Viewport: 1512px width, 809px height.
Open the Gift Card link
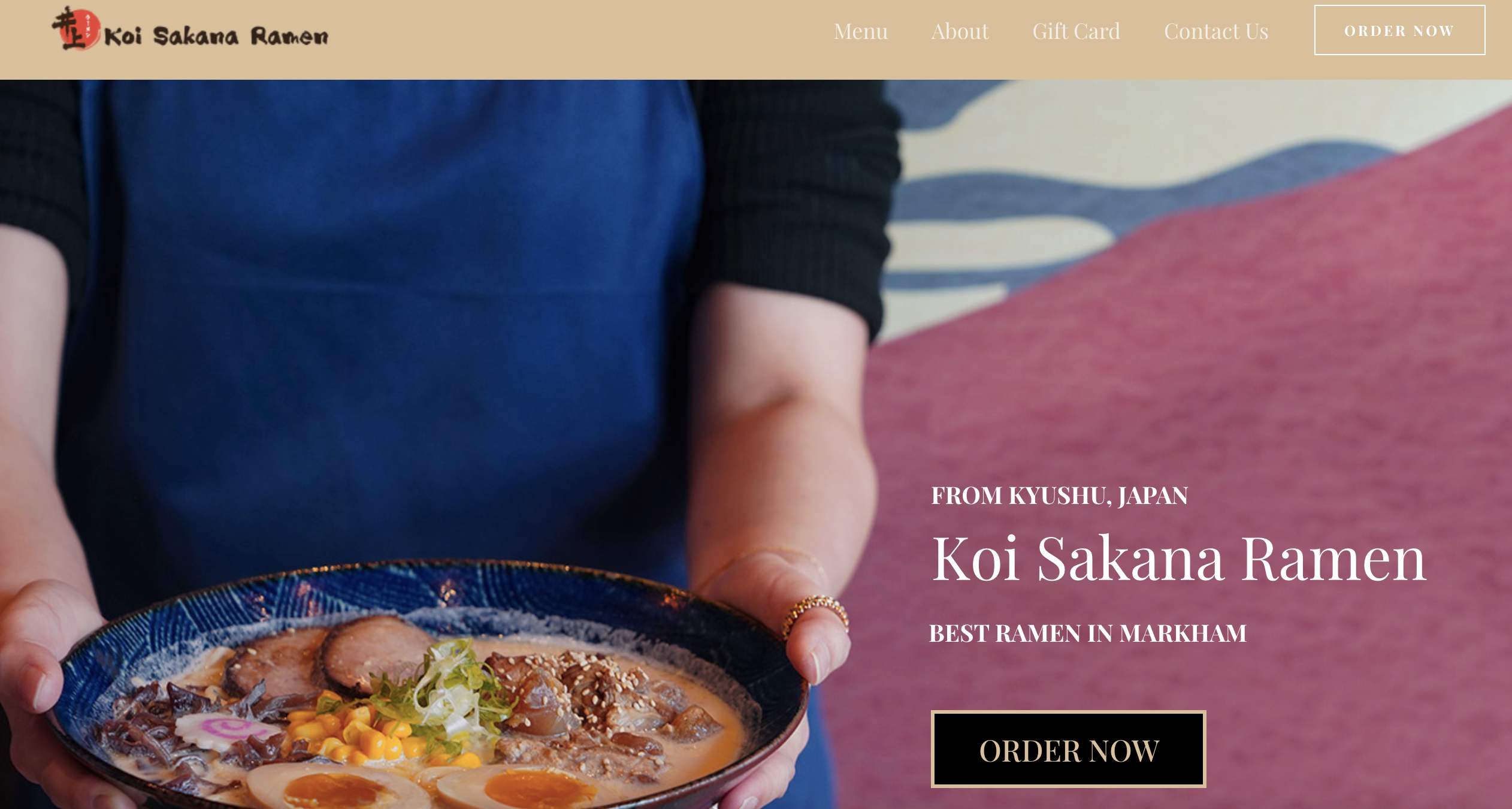(1076, 31)
